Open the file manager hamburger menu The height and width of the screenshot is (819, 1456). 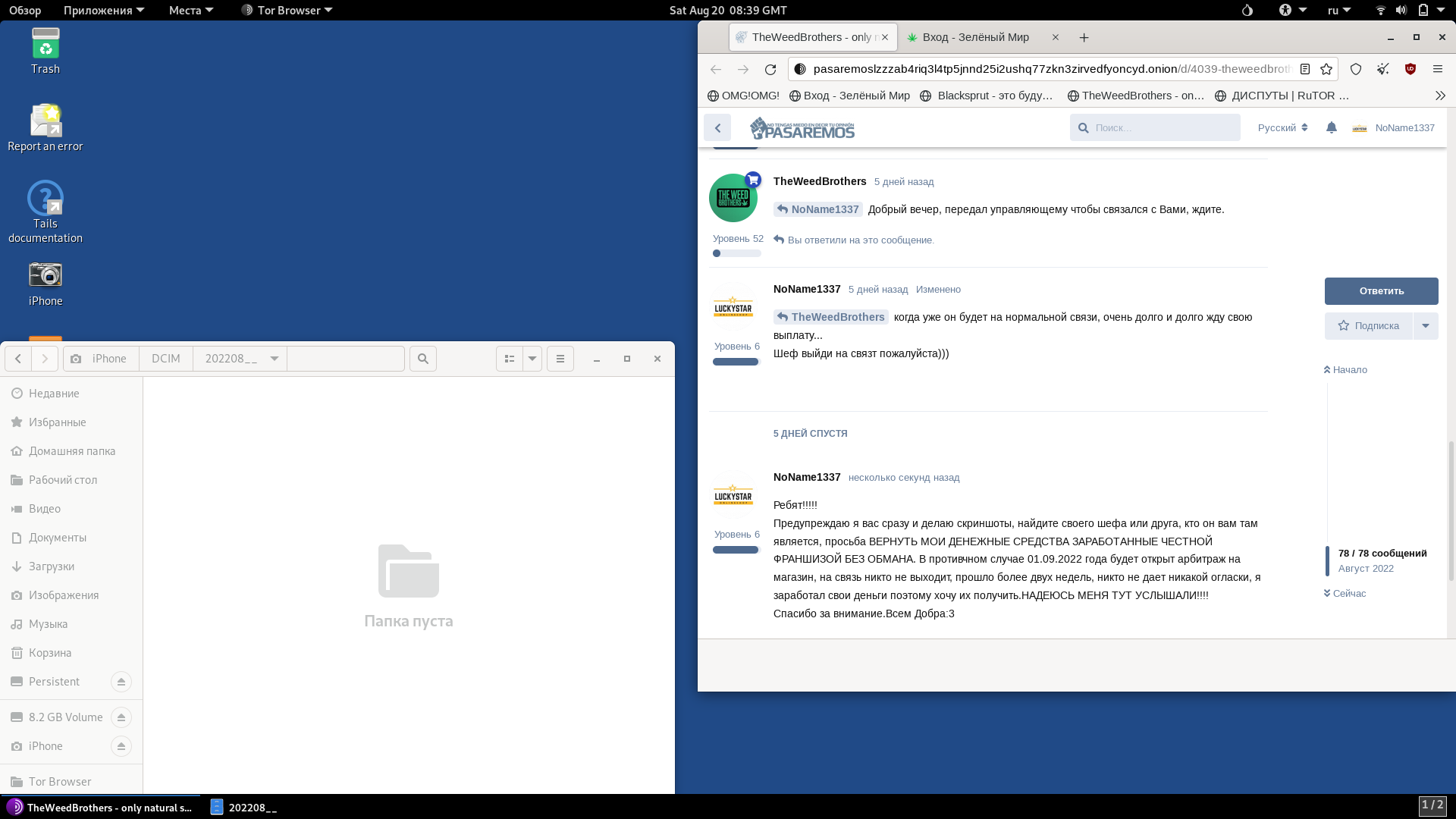click(560, 359)
